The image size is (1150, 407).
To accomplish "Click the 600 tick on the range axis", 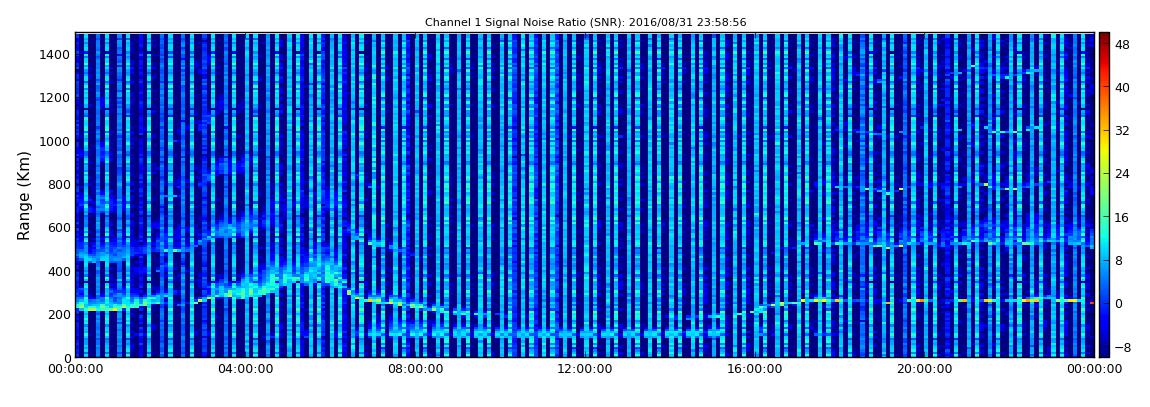I will pos(58,227).
